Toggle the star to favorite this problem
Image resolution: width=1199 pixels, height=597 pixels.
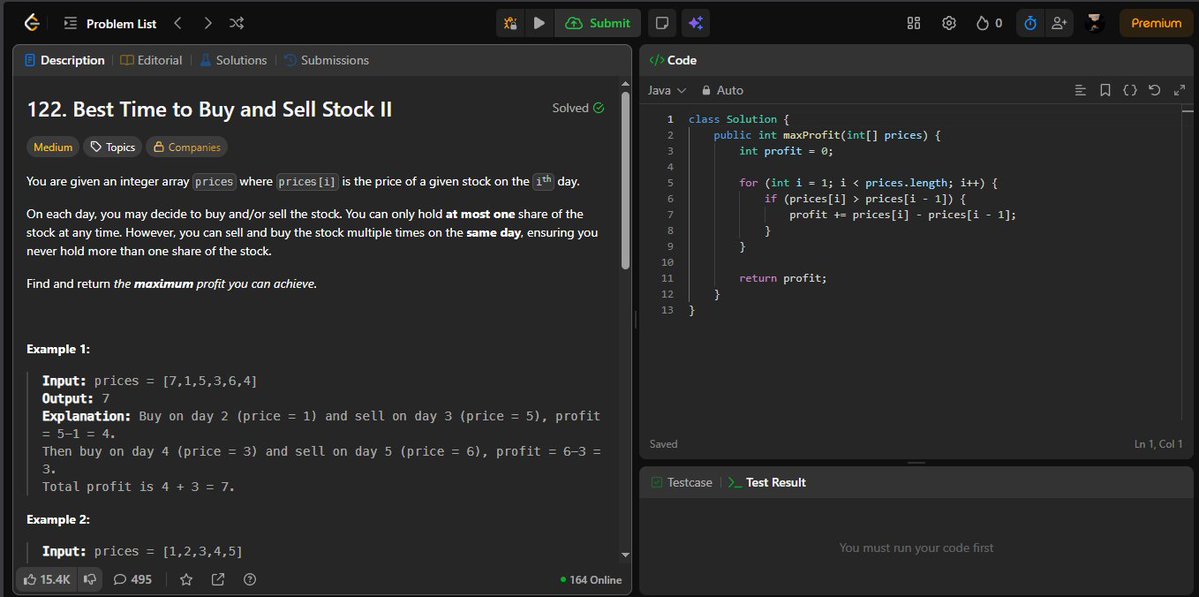click(186, 578)
